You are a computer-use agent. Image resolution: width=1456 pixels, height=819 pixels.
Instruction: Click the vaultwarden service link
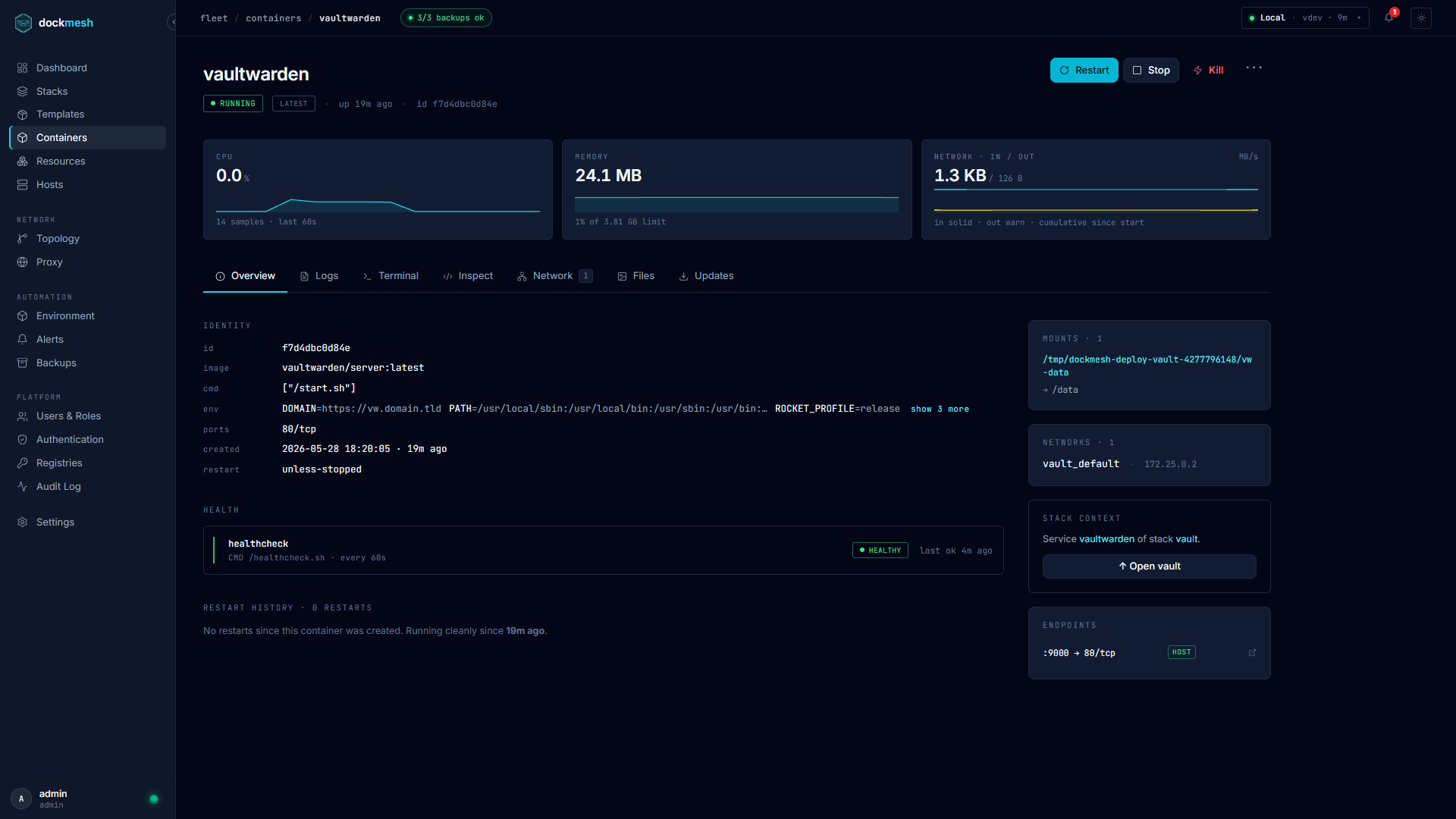click(1106, 540)
